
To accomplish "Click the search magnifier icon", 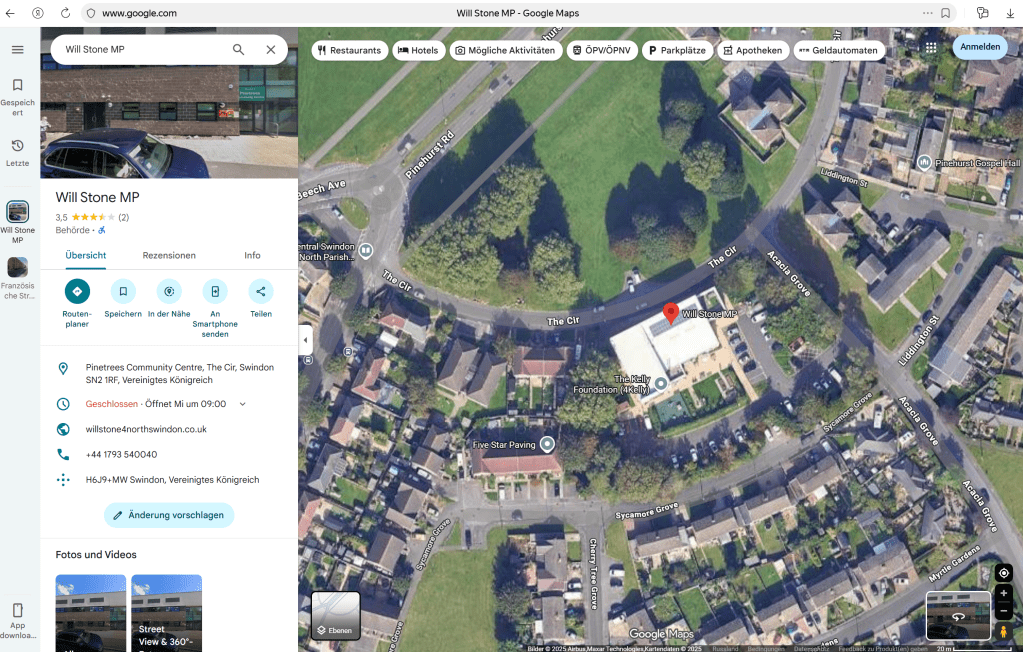I will 238,49.
